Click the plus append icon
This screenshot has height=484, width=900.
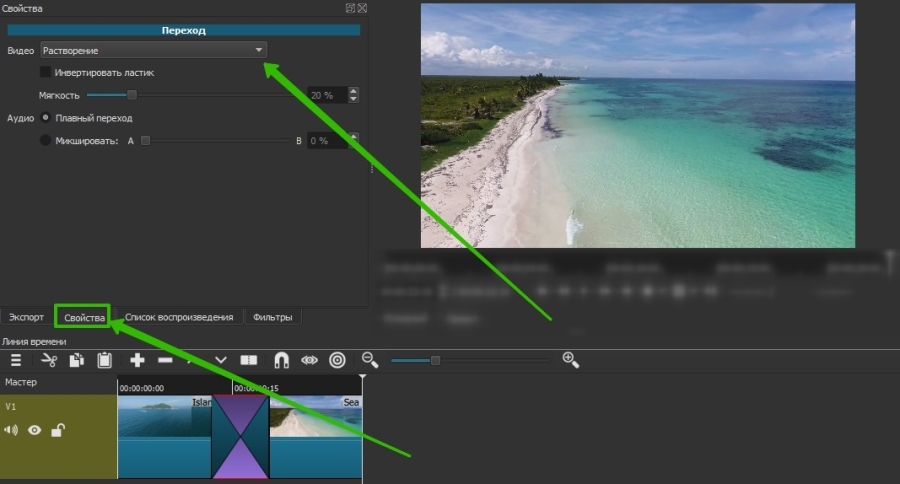click(x=137, y=360)
